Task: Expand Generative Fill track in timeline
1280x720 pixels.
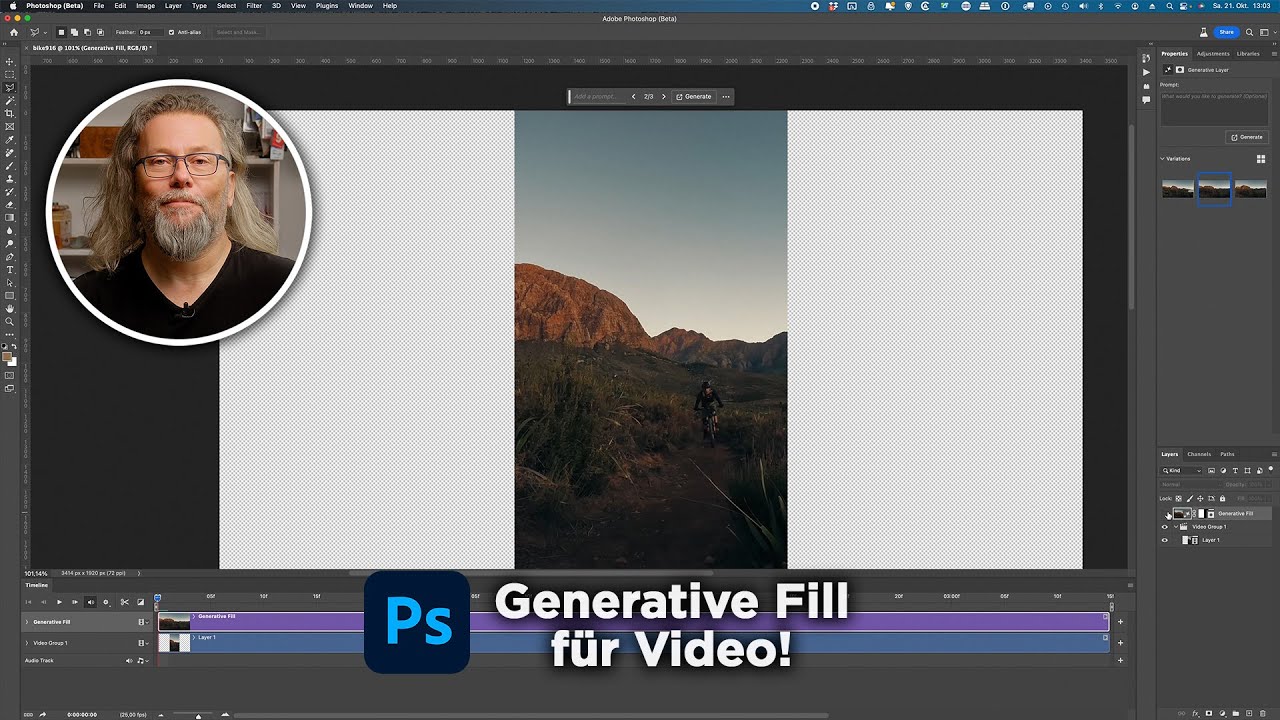Action: coord(27,622)
